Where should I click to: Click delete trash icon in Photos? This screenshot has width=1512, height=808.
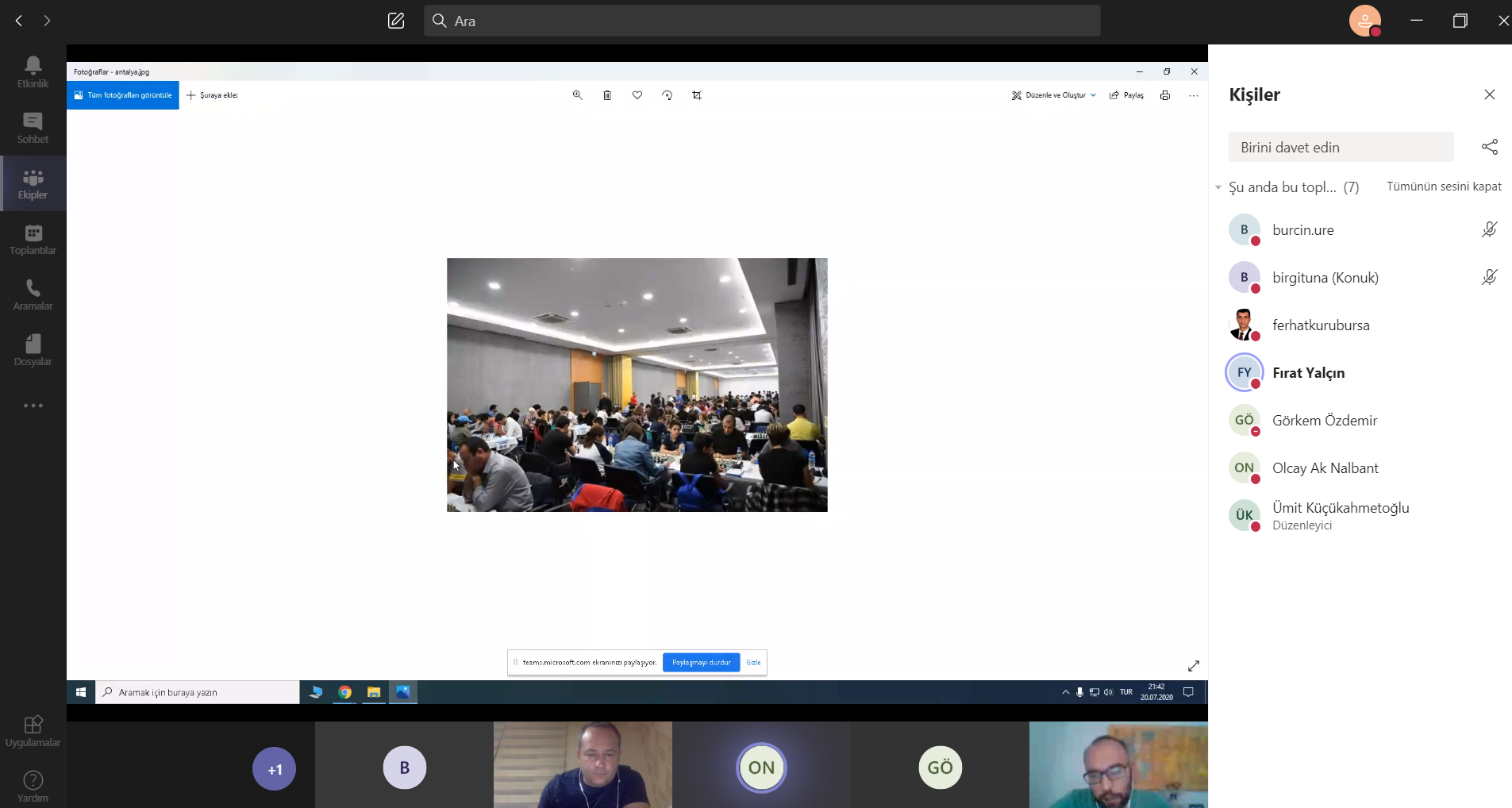[x=607, y=95]
